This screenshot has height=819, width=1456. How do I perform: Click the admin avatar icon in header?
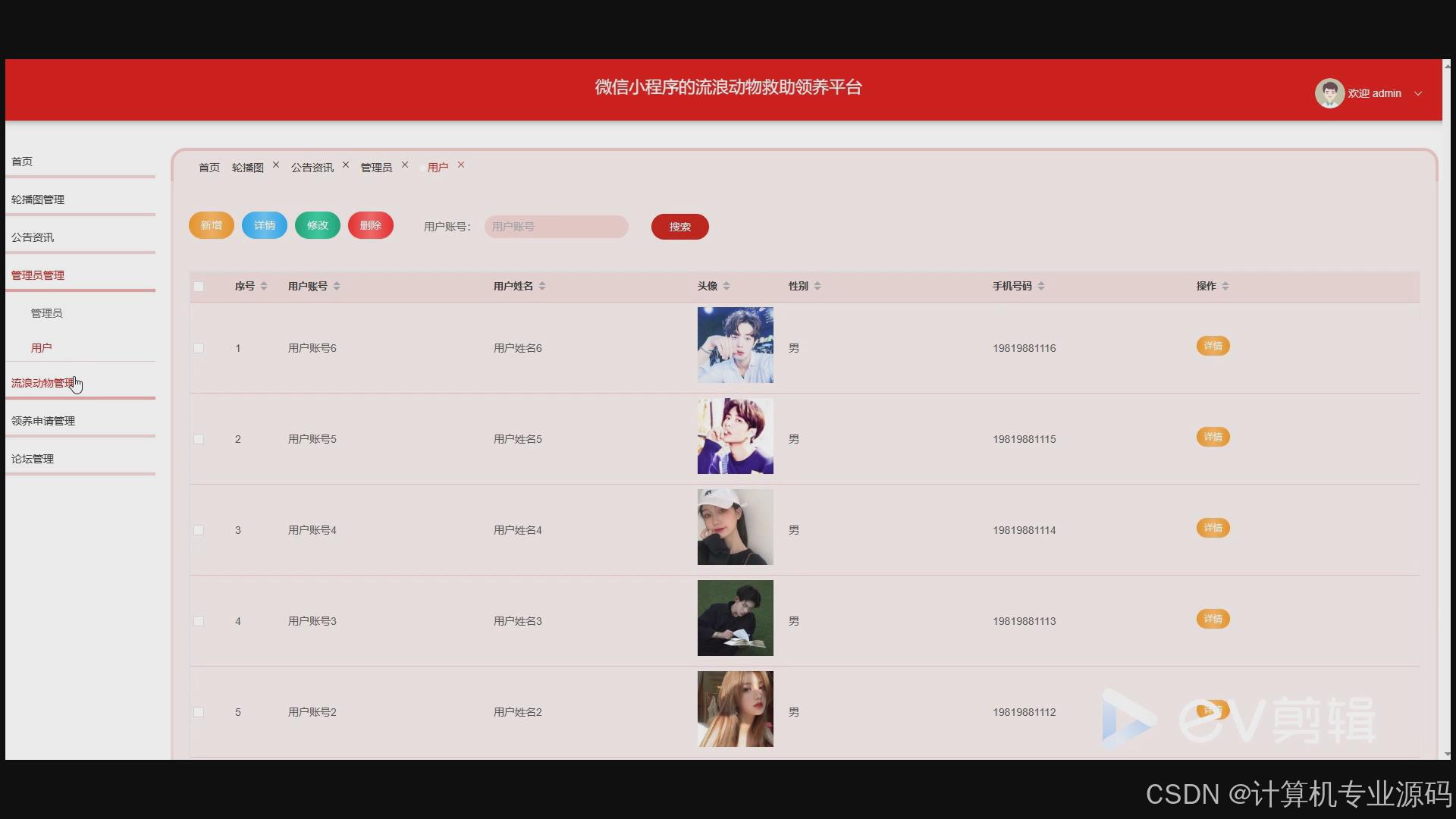1329,93
